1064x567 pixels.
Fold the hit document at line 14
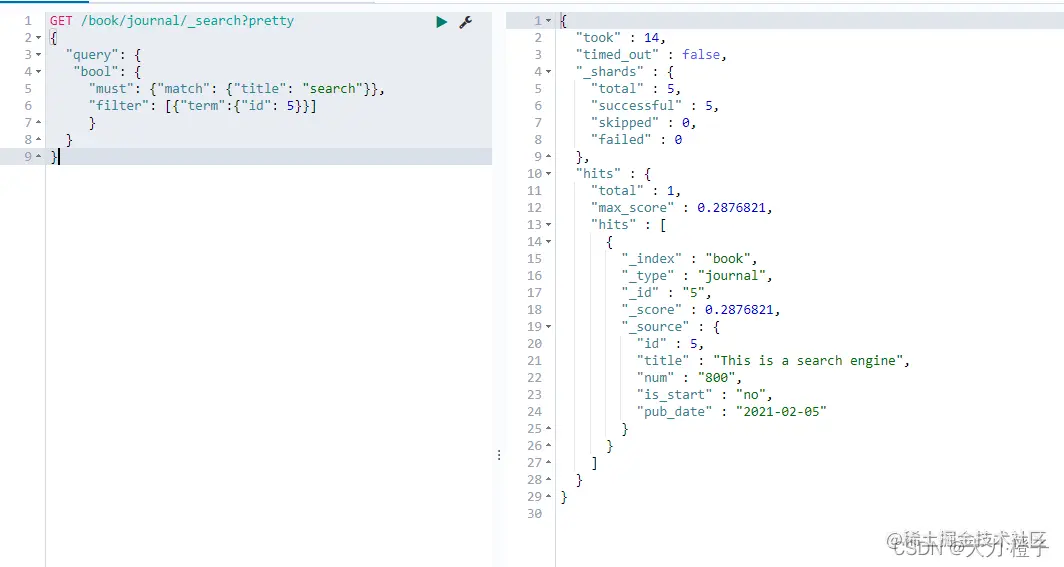click(x=548, y=242)
